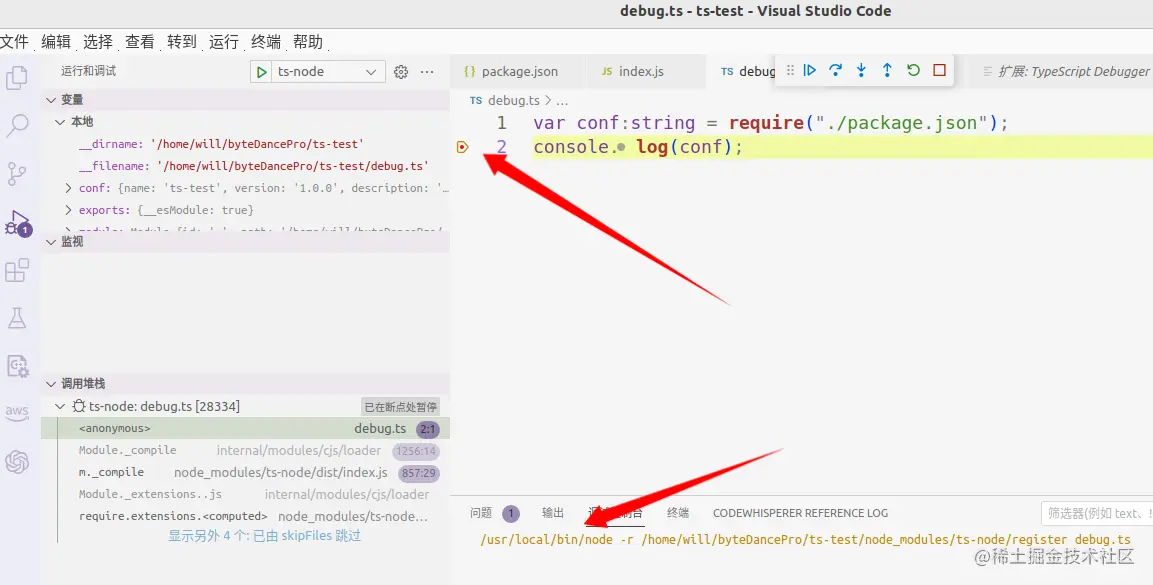
Task: Open the Extensions view
Action: click(17, 270)
